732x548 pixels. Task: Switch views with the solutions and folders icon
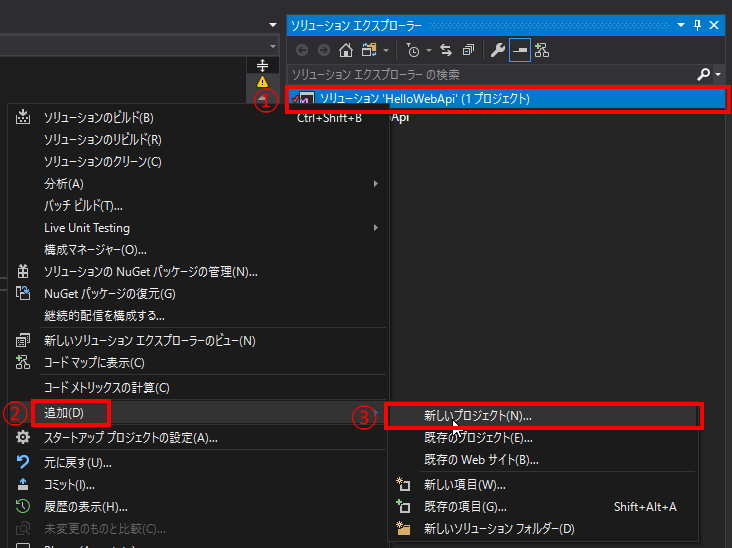369,50
